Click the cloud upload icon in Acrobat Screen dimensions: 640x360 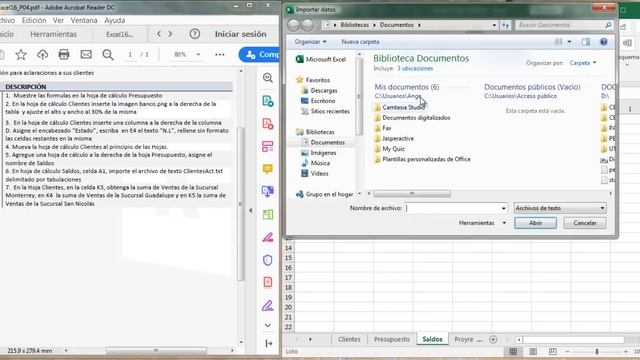click(x=42, y=54)
